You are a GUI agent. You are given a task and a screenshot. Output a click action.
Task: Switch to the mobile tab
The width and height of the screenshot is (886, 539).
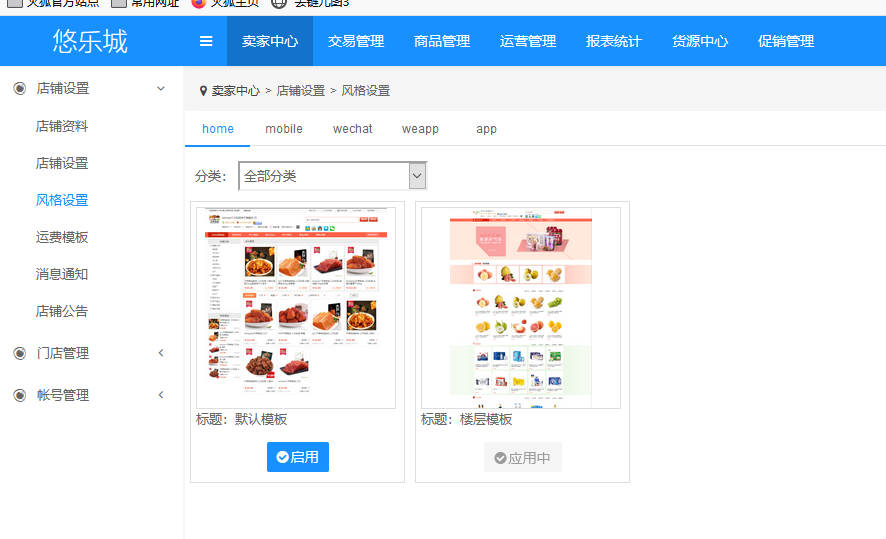pos(284,129)
